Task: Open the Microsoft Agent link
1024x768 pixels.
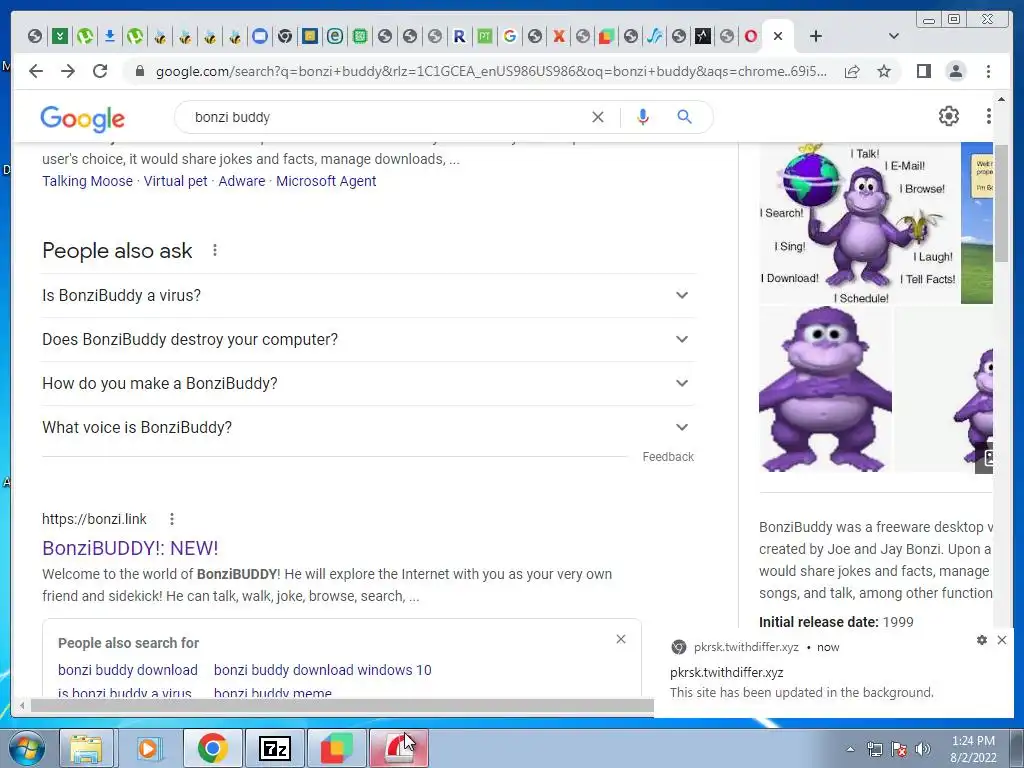Action: tap(326, 181)
